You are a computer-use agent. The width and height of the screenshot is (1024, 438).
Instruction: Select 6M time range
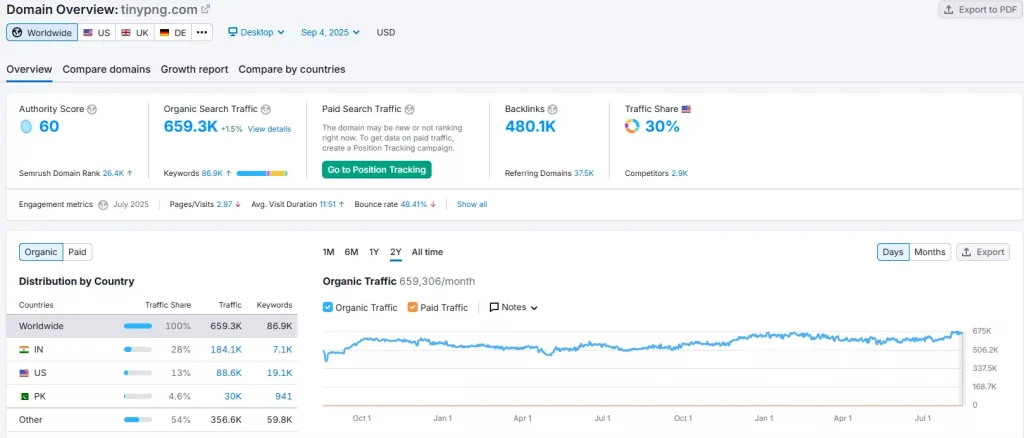coord(351,252)
